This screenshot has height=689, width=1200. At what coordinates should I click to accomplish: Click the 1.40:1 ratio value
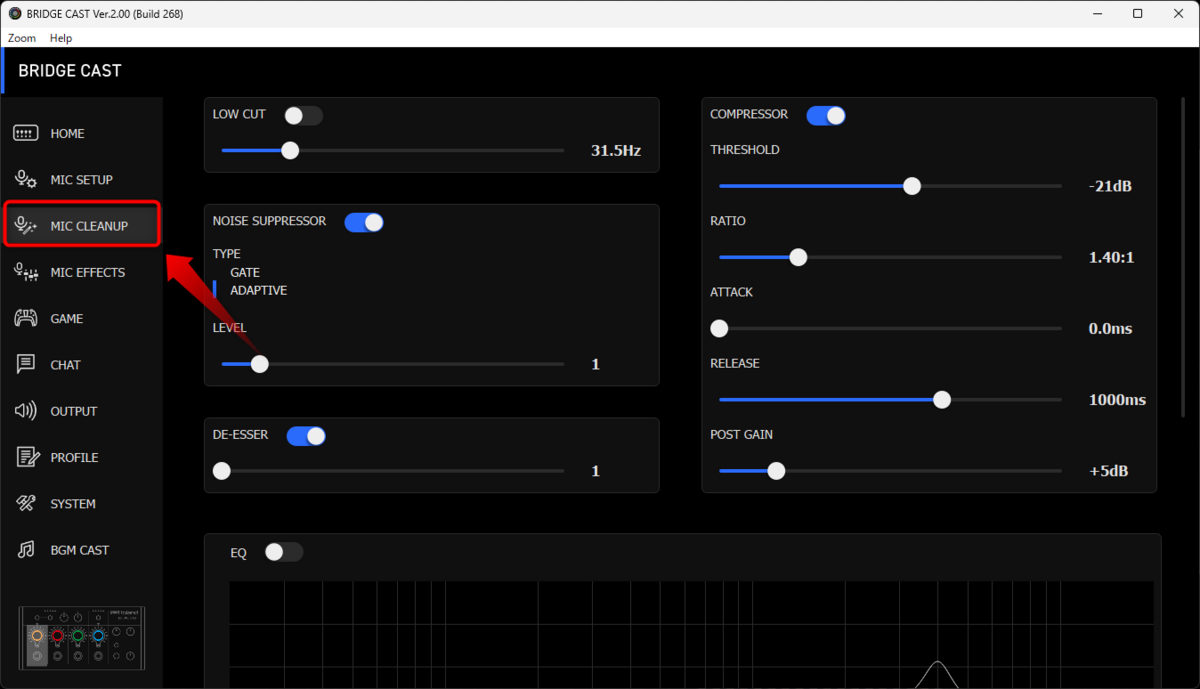coord(1112,257)
